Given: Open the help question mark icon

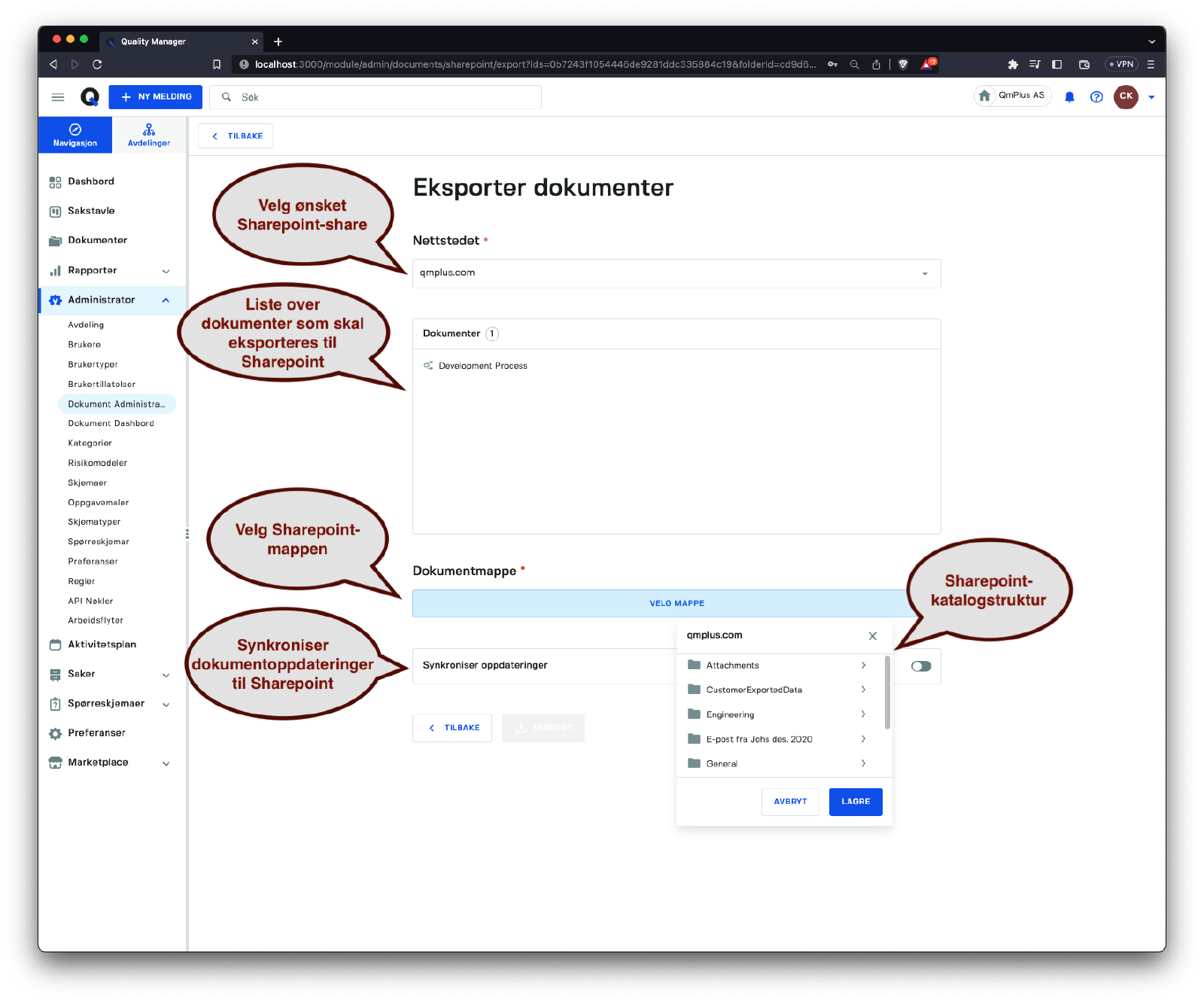Looking at the screenshot, I should coord(1096,97).
